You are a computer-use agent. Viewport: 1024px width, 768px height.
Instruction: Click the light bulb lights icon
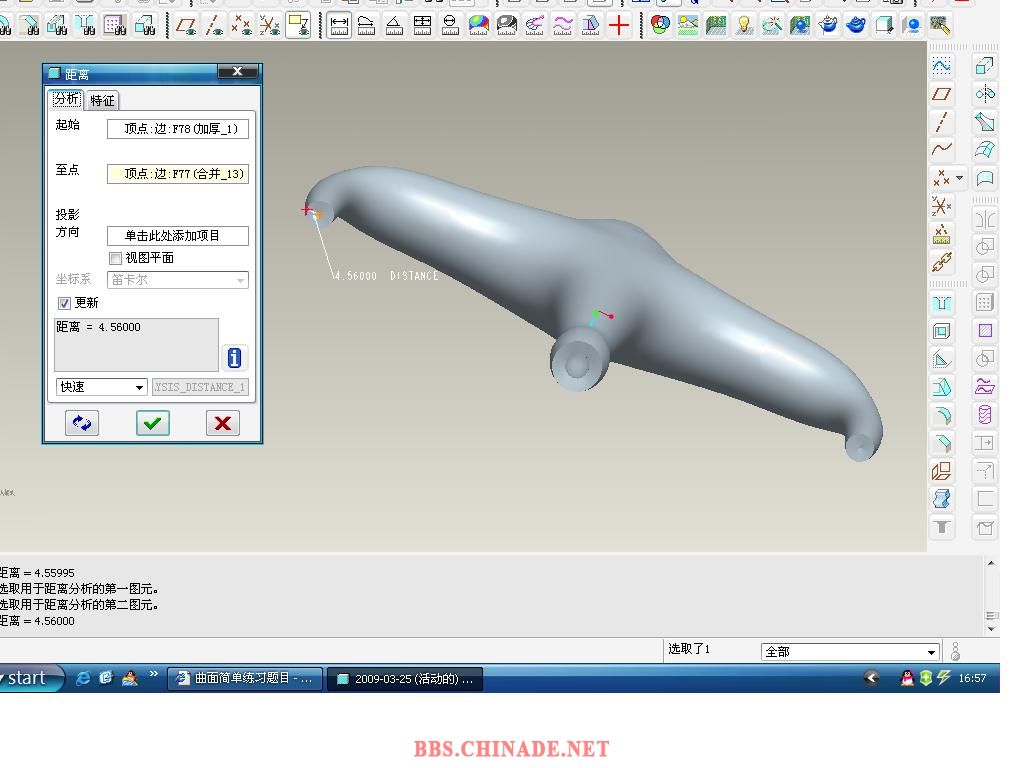coord(744,26)
